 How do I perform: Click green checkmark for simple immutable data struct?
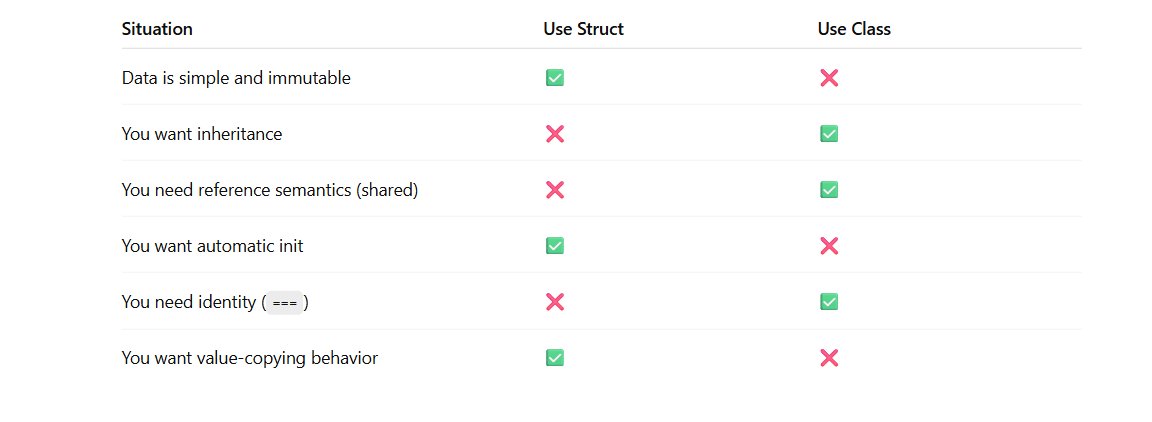(x=555, y=77)
